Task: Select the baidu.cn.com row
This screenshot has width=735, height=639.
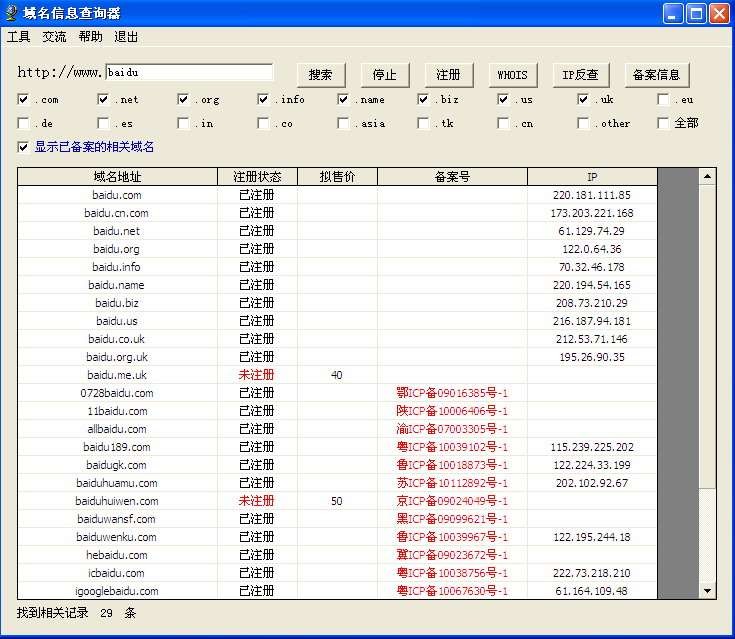Action: [337, 213]
